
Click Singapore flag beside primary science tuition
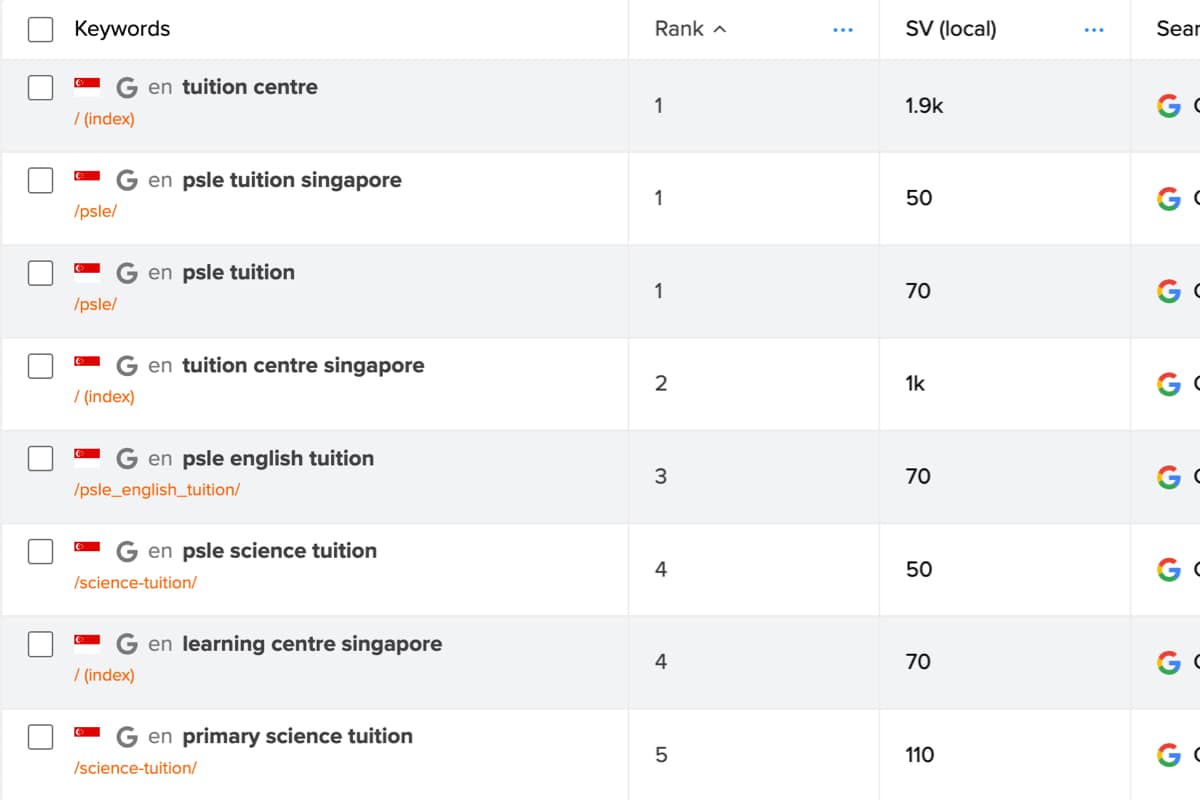point(87,736)
